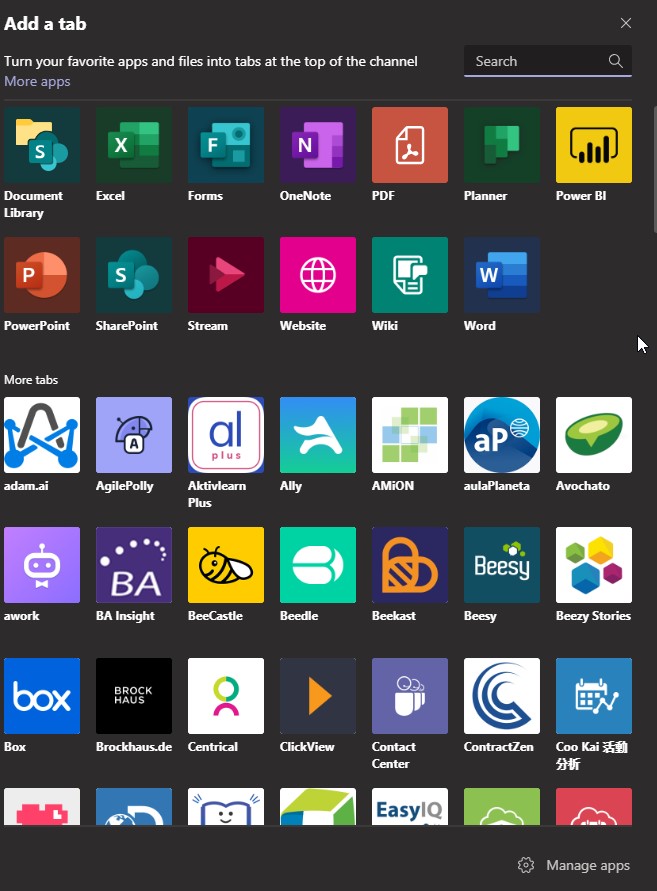
Task: Click the Manage apps gear icon
Action: click(x=526, y=865)
